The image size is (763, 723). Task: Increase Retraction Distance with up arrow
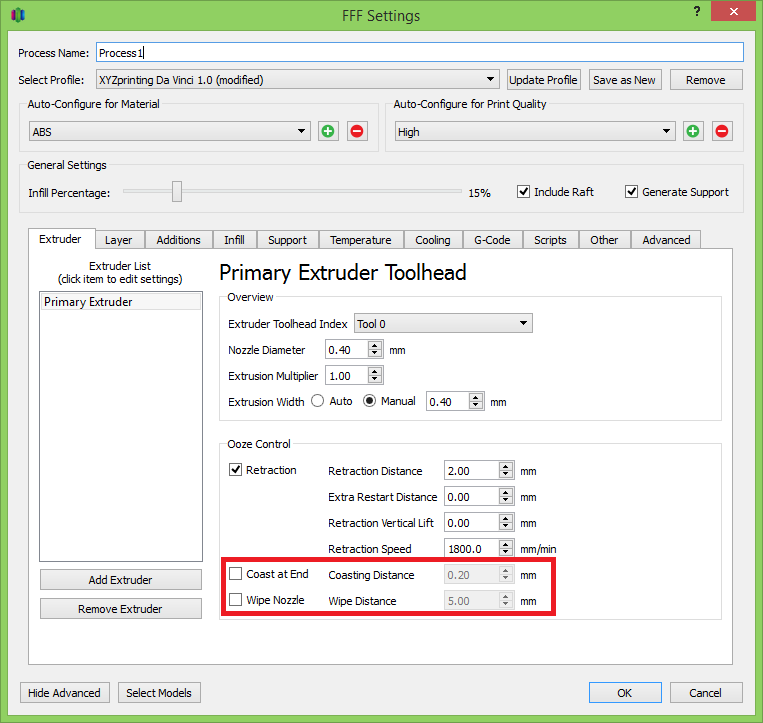[506, 466]
